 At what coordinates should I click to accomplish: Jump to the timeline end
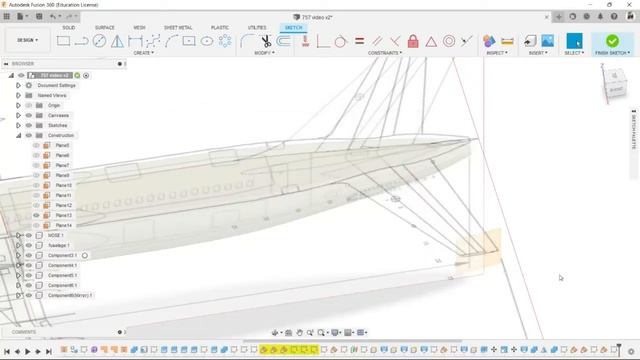(x=49, y=351)
